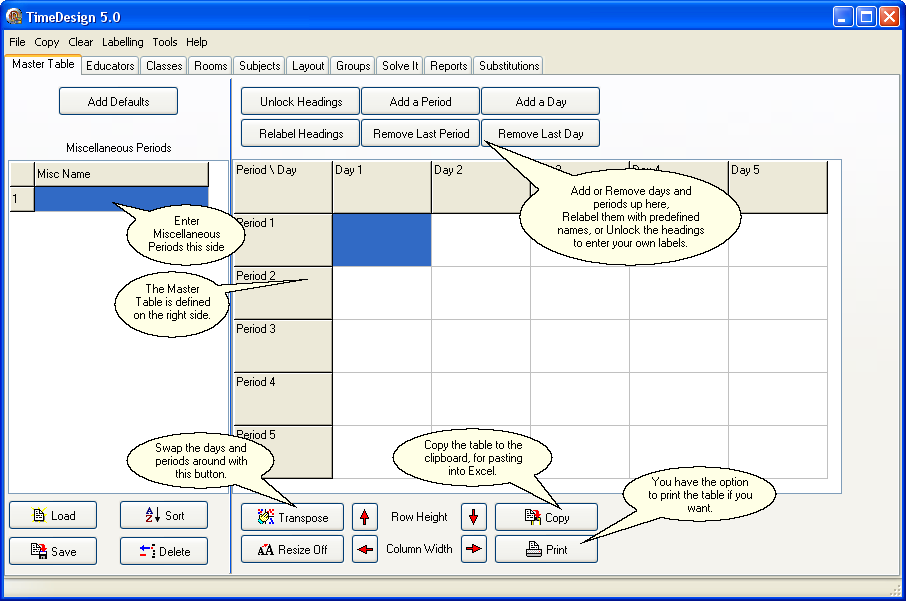
Task: Switch to the Solve It tab
Action: click(x=400, y=65)
